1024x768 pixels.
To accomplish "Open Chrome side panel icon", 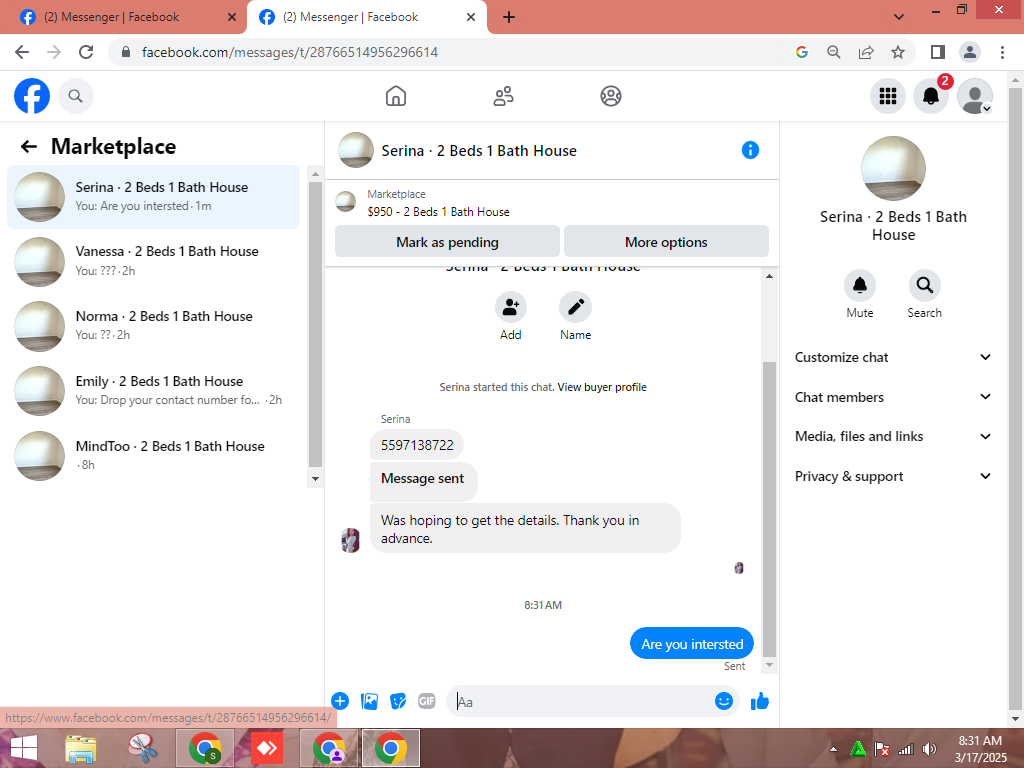I will (938, 52).
